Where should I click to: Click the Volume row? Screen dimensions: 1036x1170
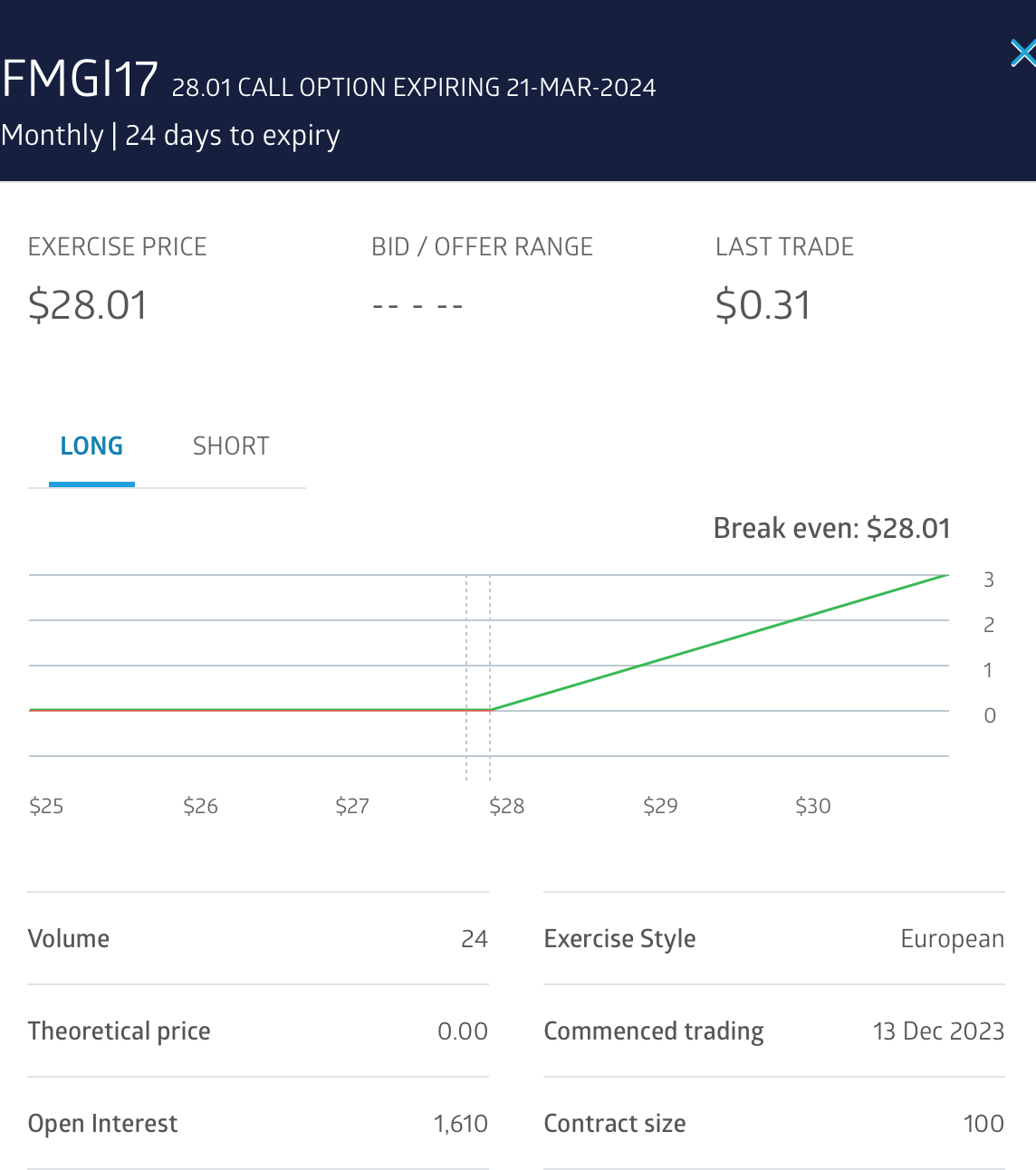click(258, 939)
